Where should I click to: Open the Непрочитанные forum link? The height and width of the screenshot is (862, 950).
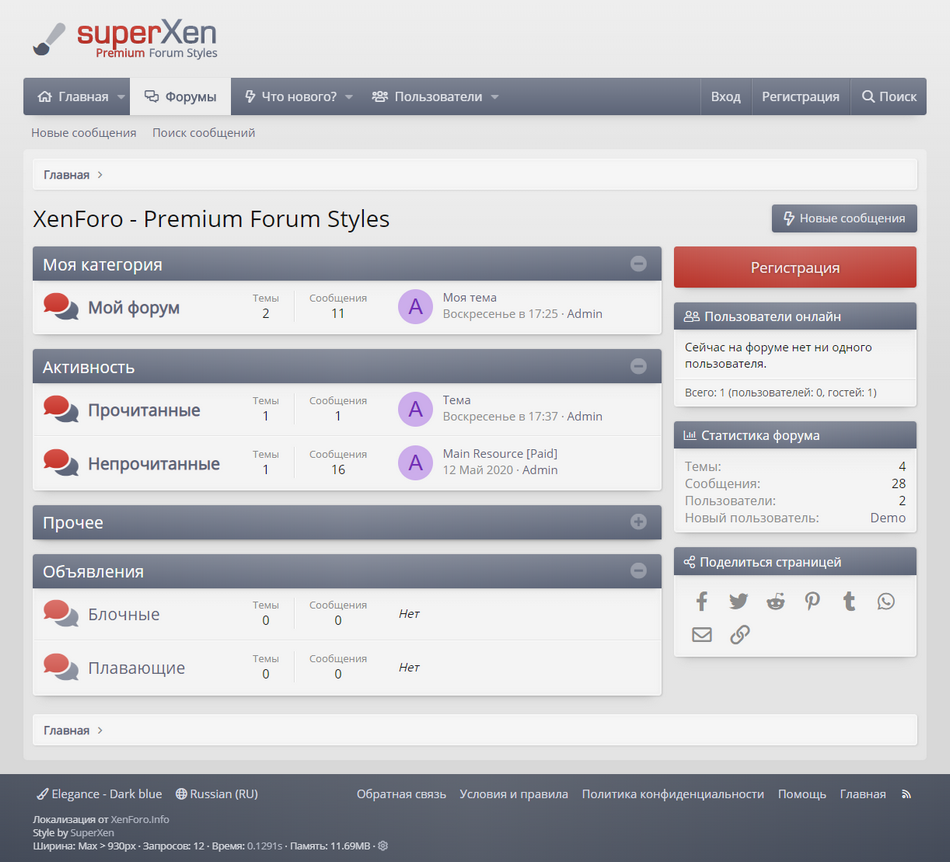click(x=154, y=464)
